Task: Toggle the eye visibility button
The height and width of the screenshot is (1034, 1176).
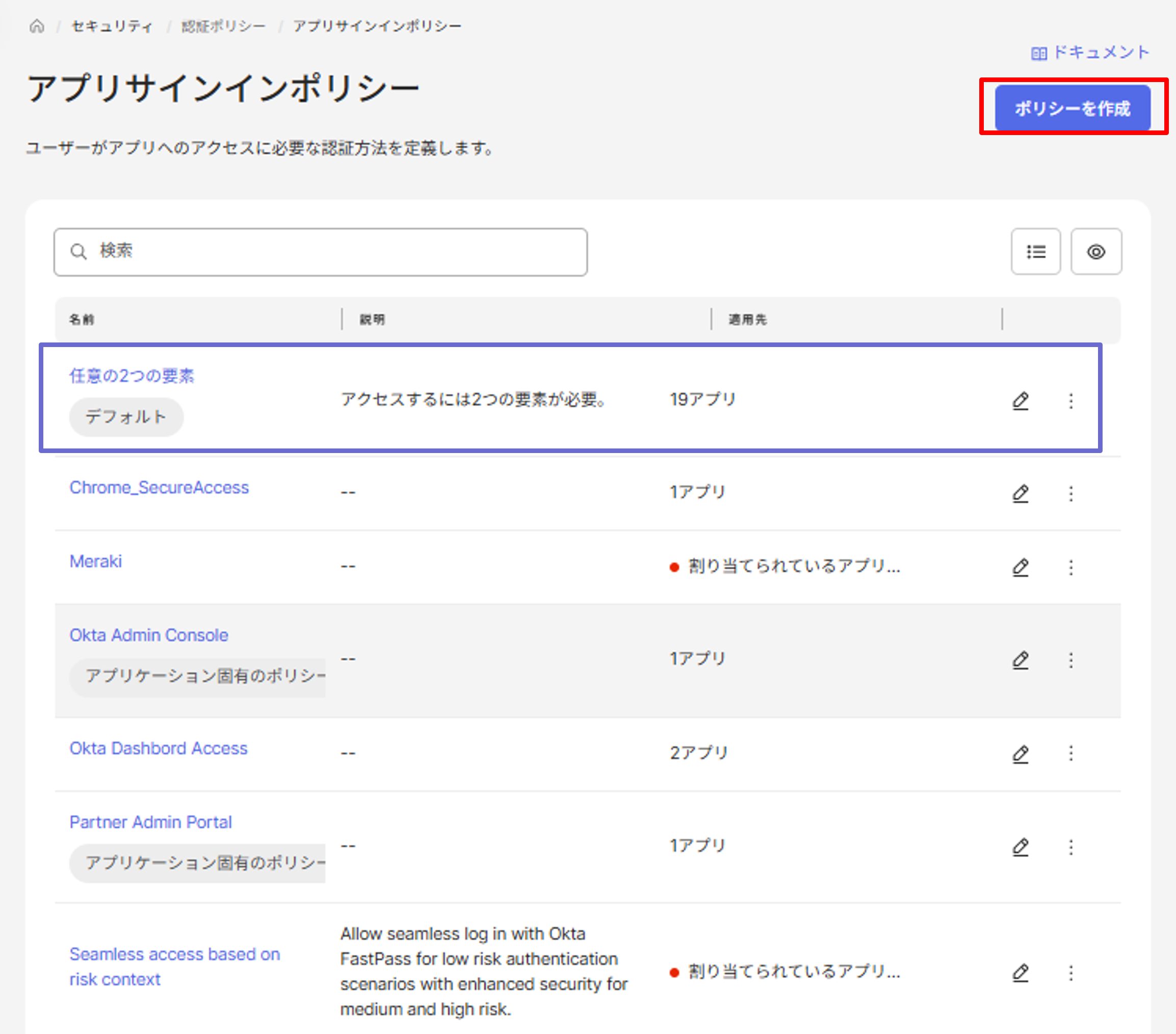Action: click(1095, 252)
